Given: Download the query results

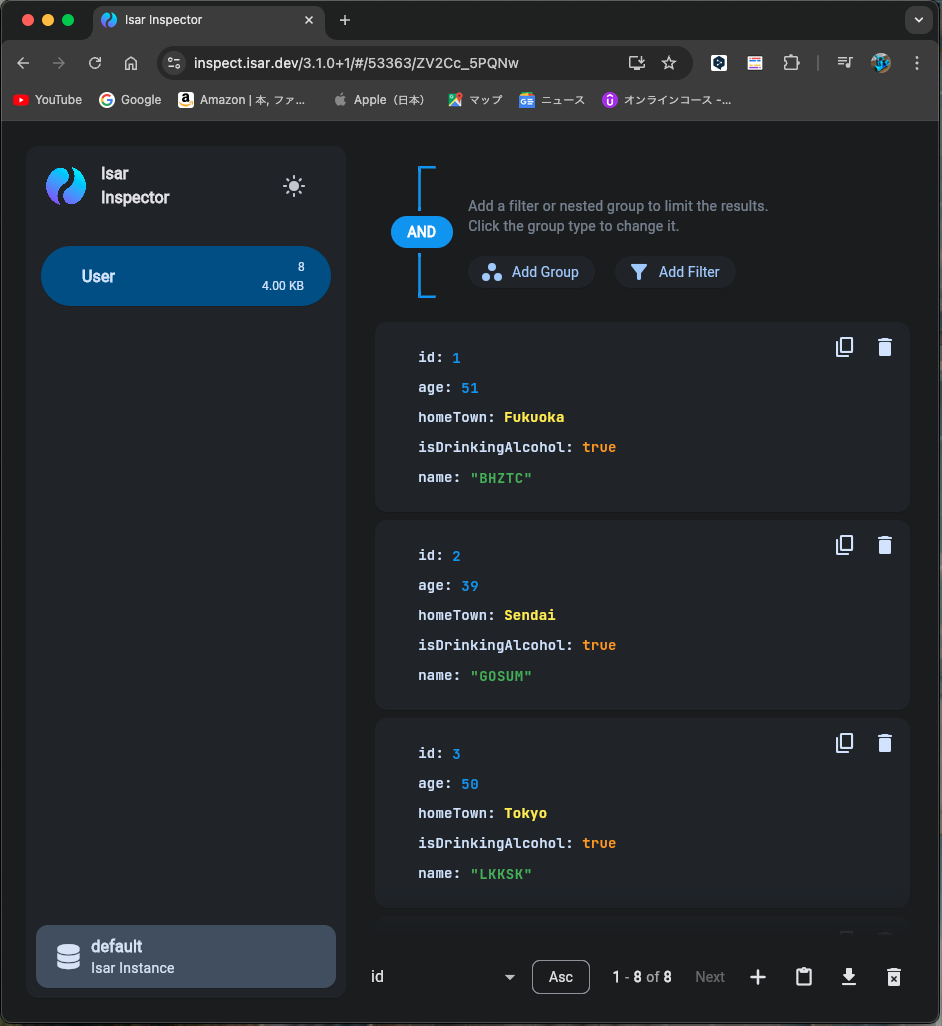Looking at the screenshot, I should pyautogui.click(x=849, y=977).
